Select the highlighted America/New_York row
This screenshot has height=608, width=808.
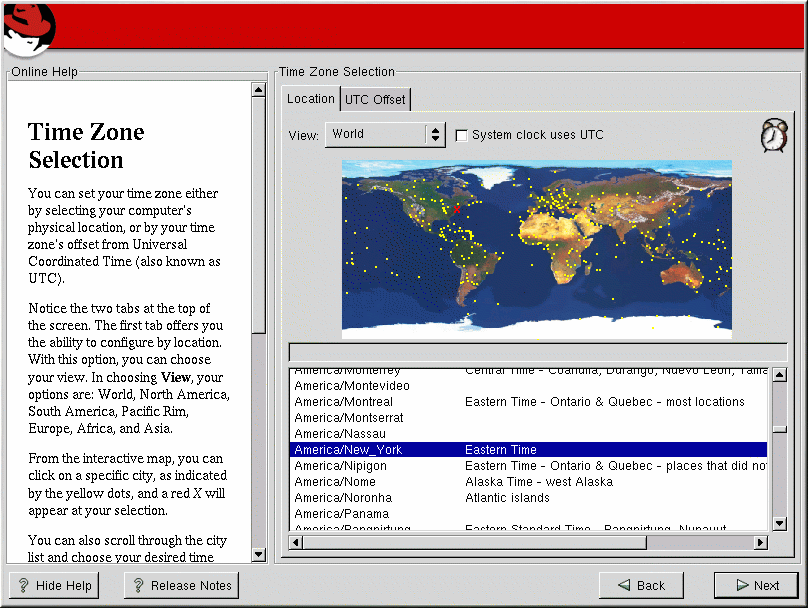pos(528,449)
